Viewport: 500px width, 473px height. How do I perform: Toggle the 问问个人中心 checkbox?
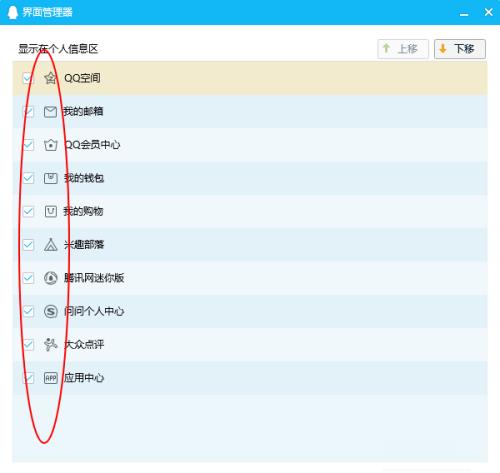point(28,311)
